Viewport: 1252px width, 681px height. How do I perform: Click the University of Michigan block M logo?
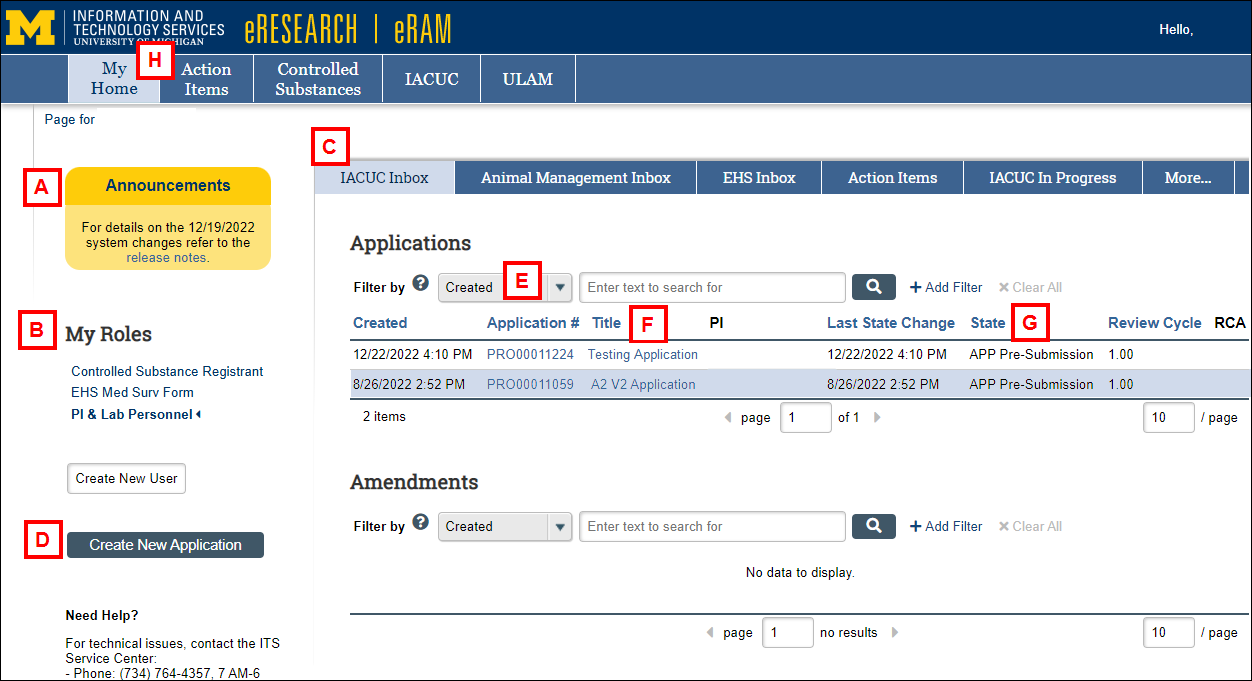[x=30, y=27]
